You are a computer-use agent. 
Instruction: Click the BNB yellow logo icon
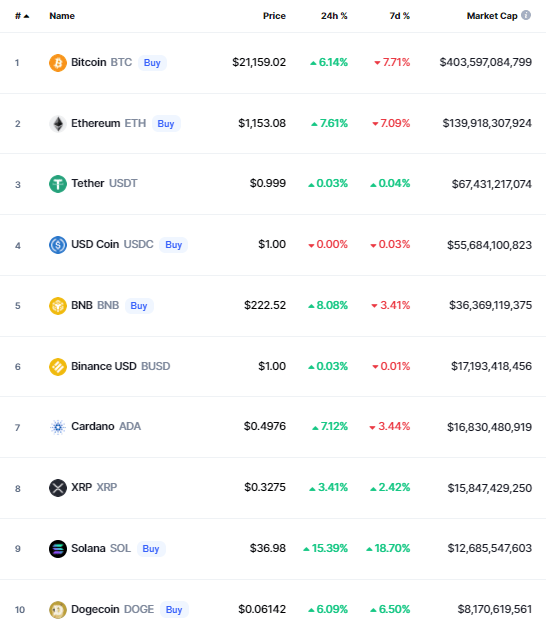[58, 306]
